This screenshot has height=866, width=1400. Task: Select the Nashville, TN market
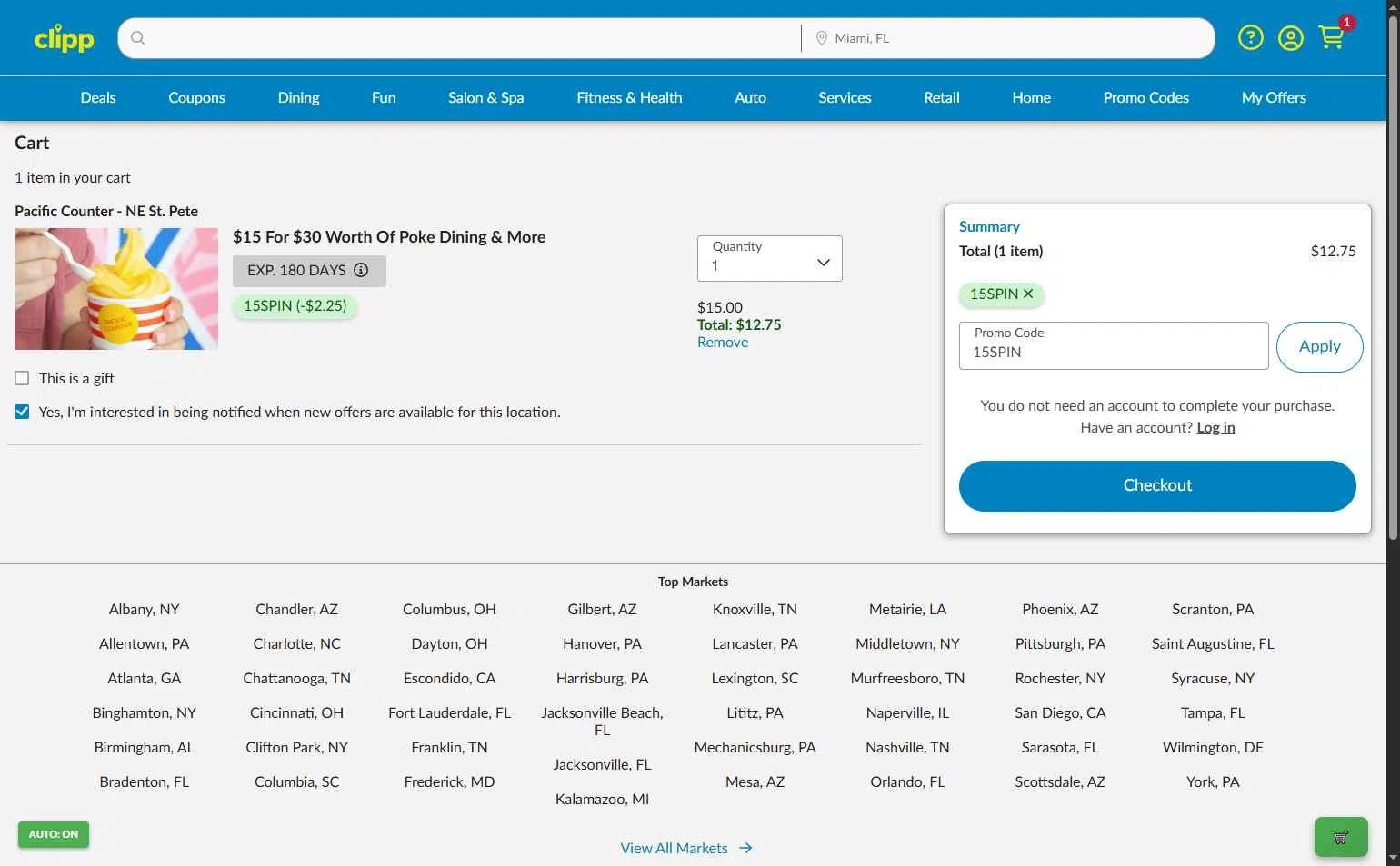tap(908, 747)
